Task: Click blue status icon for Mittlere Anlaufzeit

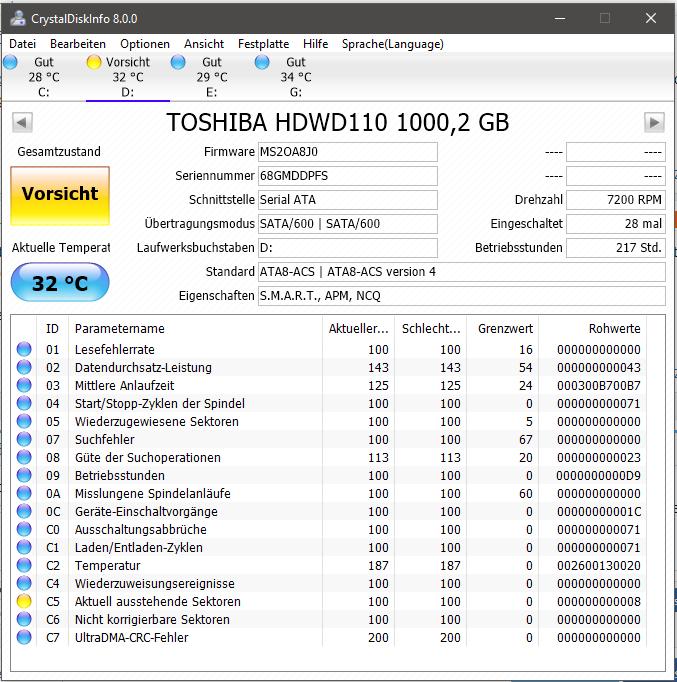Action: (x=24, y=385)
